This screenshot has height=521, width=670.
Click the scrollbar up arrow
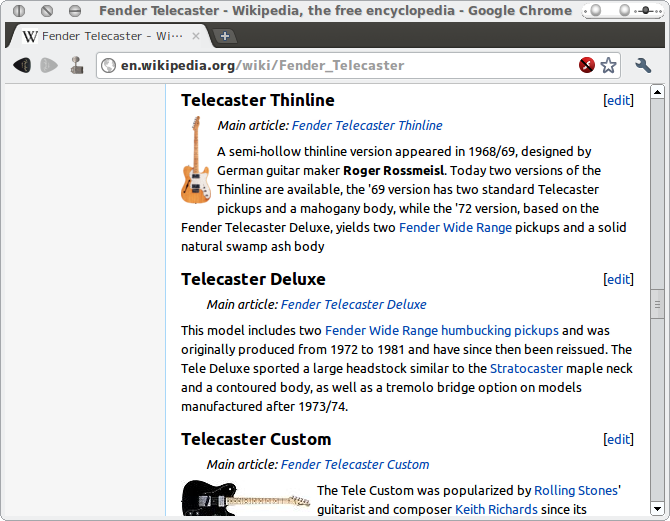657,91
